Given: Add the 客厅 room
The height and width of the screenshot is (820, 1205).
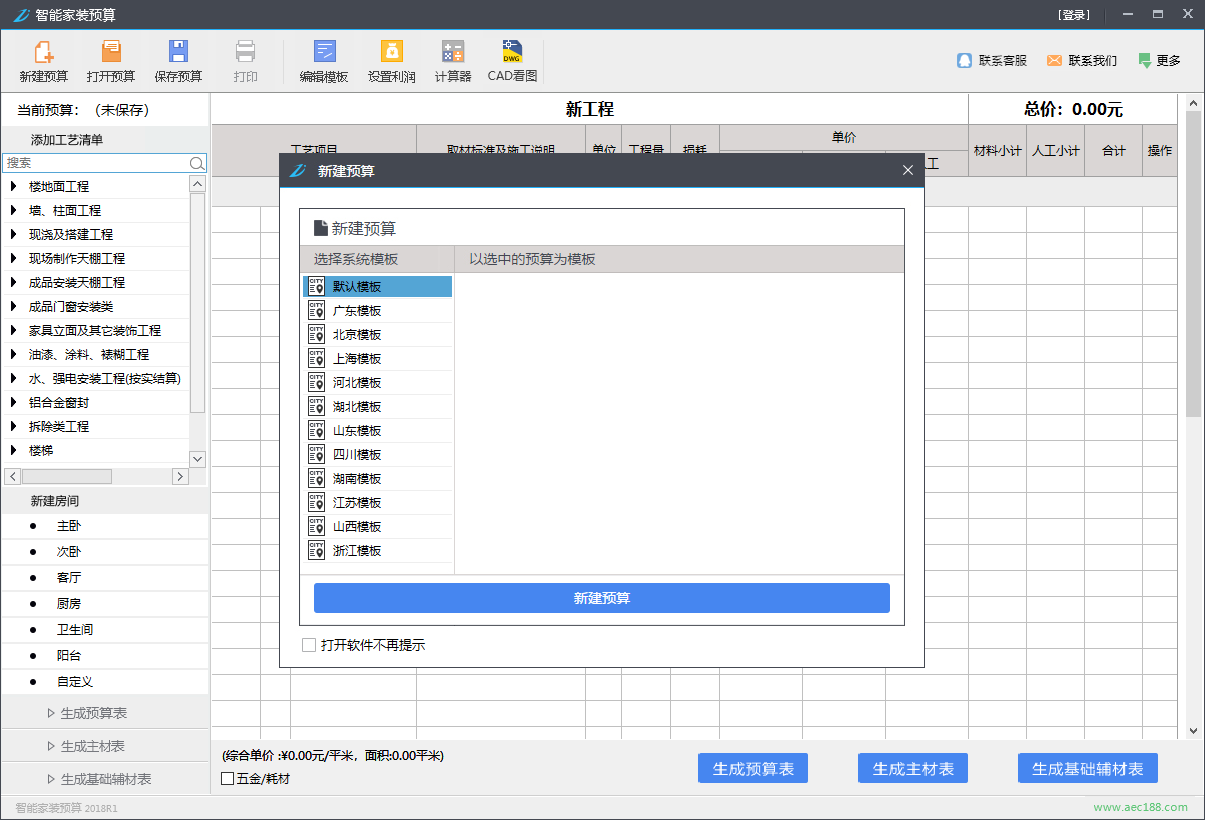Looking at the screenshot, I should coord(105,577).
